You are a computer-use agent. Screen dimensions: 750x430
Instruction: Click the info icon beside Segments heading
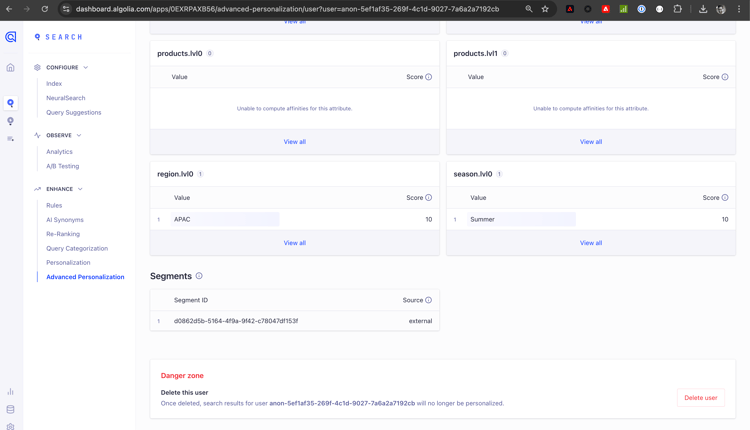click(199, 276)
